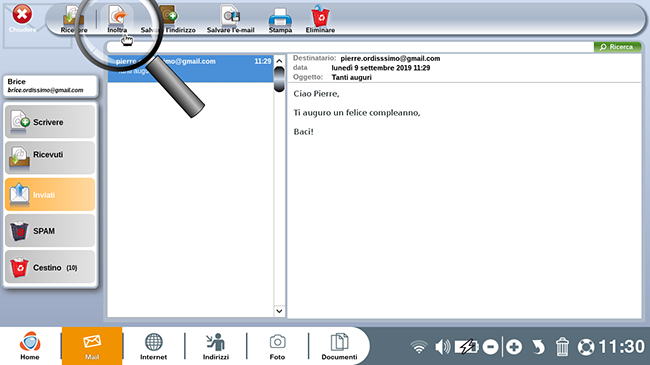Zoom out with the minus icon
The image size is (650, 365).
pos(490,347)
